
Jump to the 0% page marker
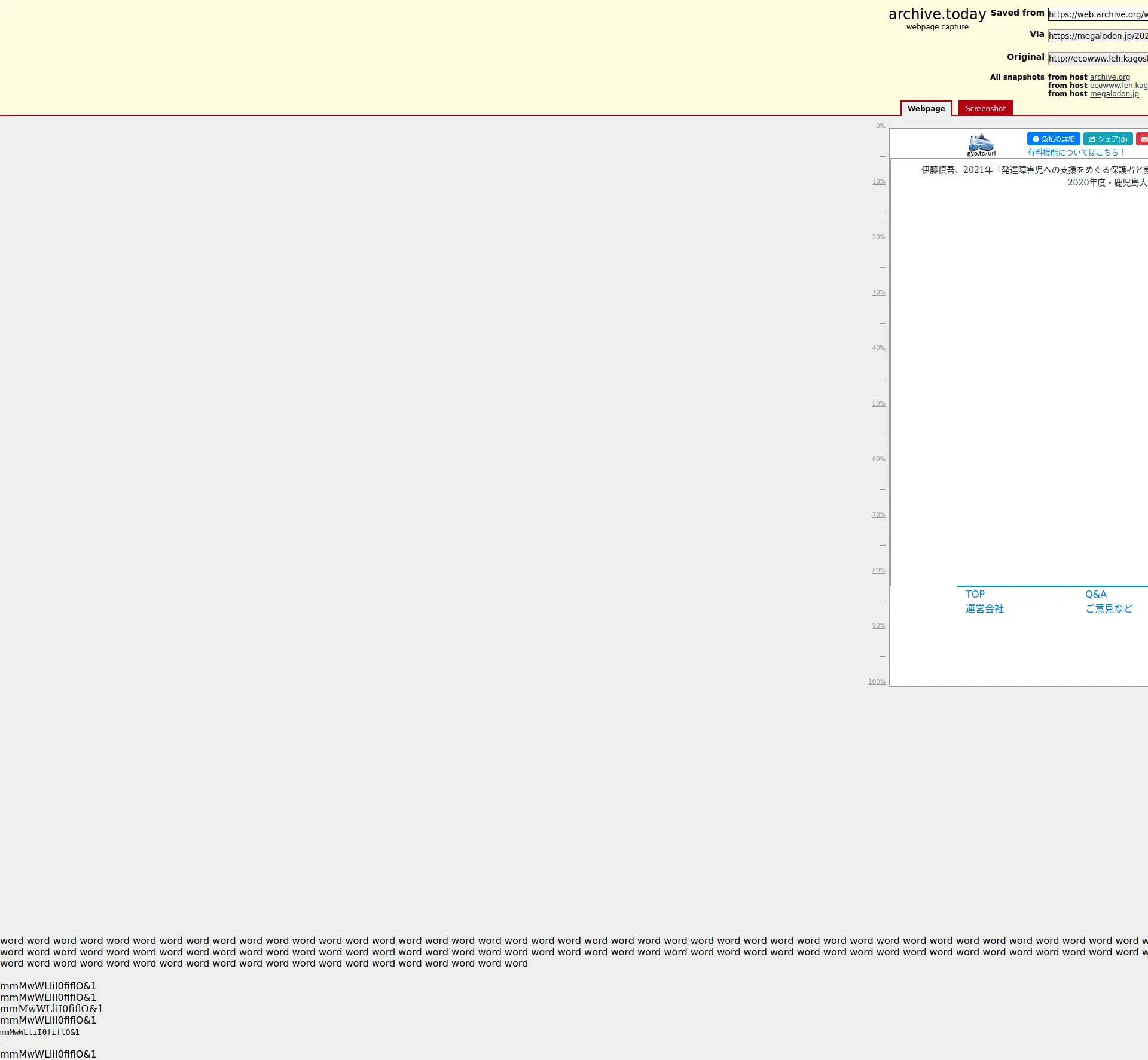pos(880,126)
